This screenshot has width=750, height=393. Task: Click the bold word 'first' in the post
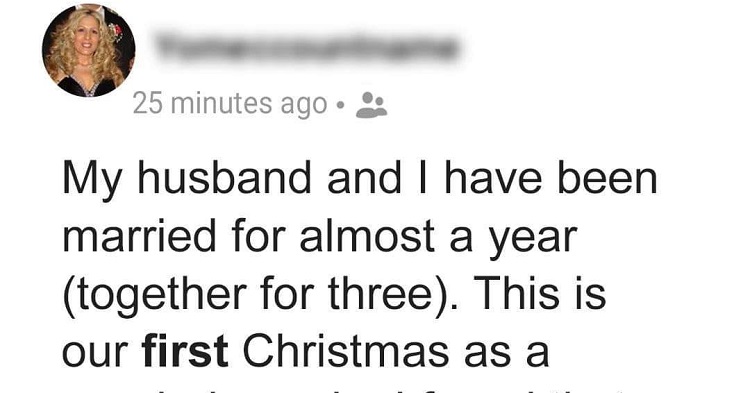point(185,352)
